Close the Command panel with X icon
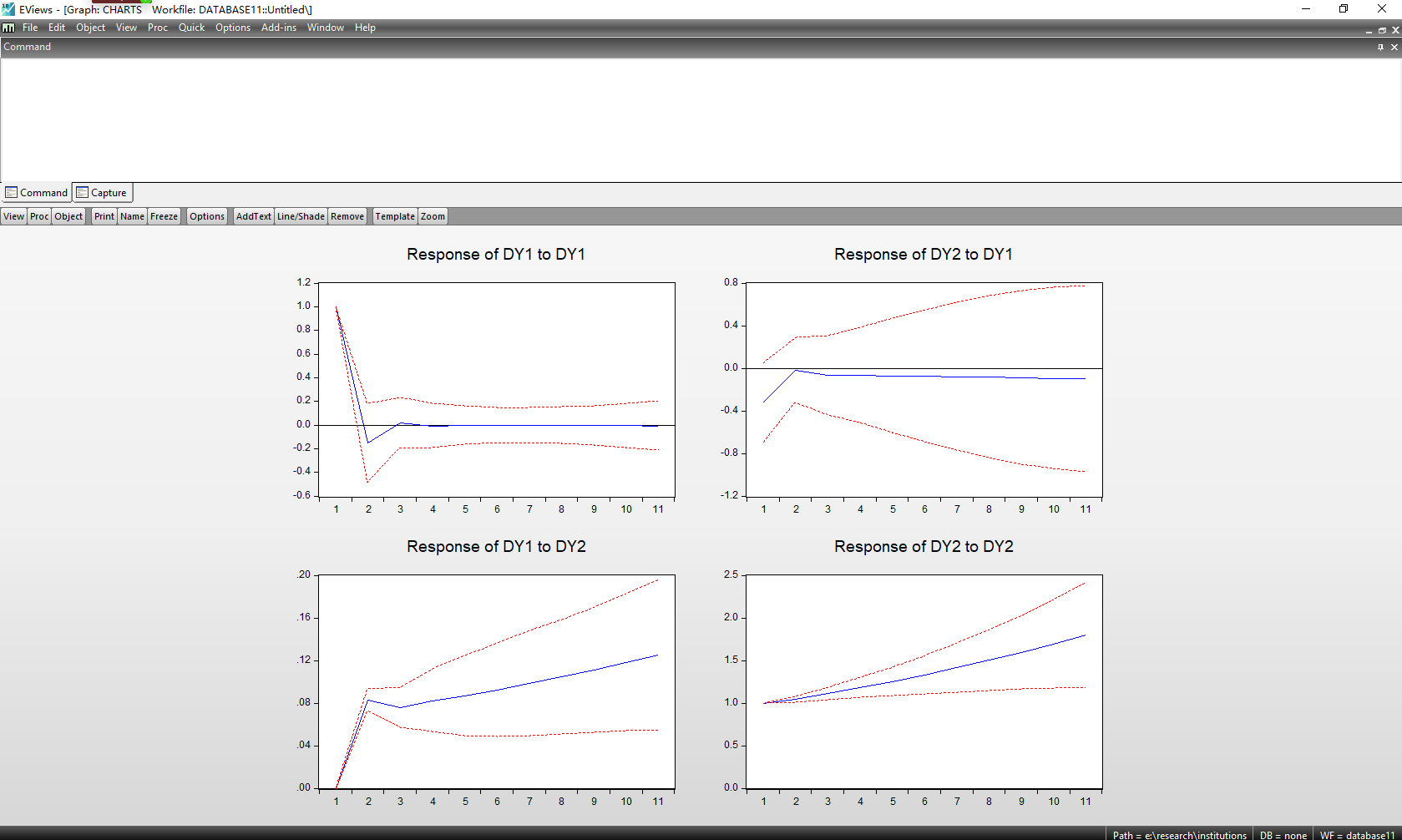This screenshot has width=1402, height=840. [x=1394, y=47]
